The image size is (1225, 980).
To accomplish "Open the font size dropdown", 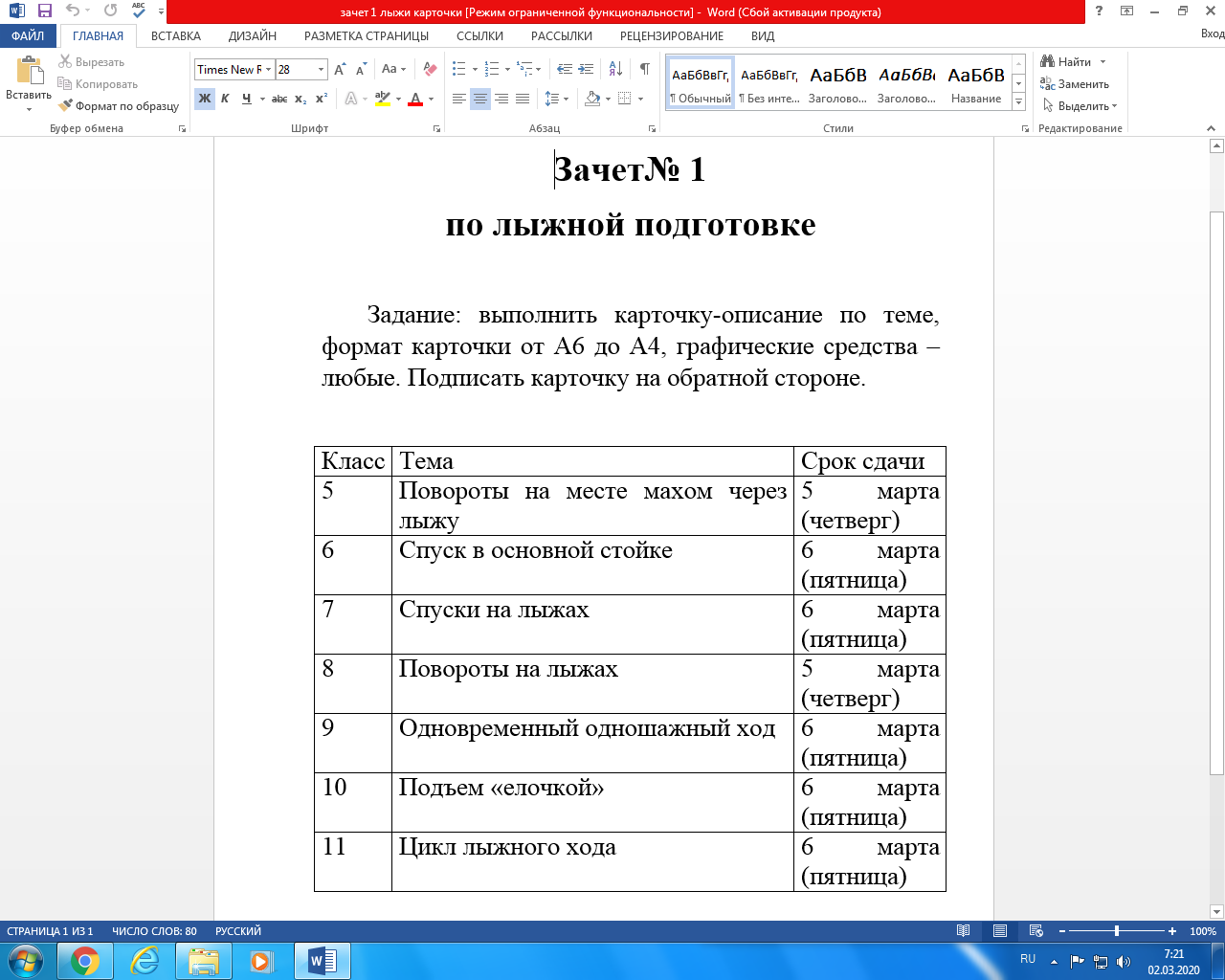I will (321, 69).
